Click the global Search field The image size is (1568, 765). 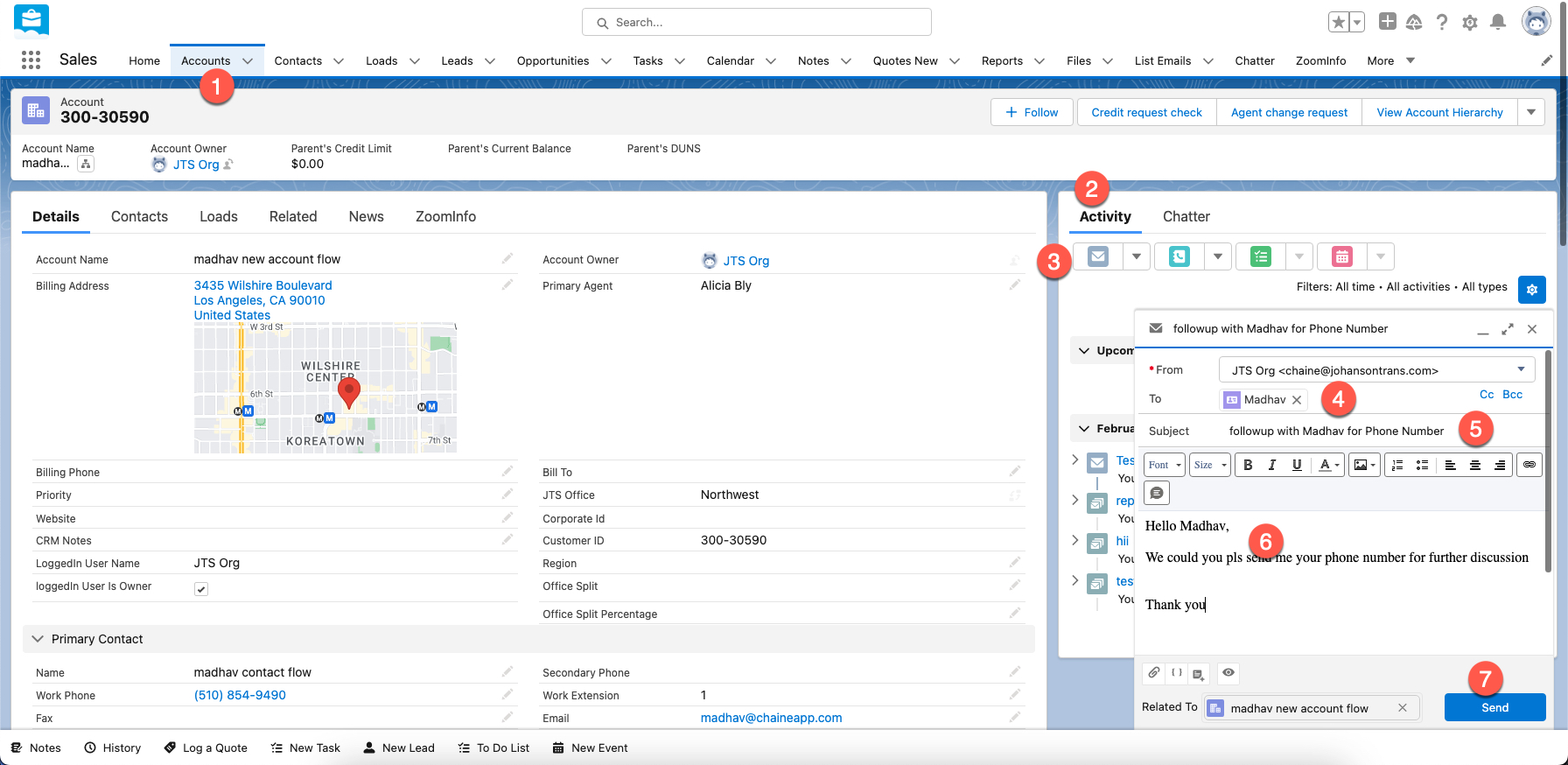[757, 22]
